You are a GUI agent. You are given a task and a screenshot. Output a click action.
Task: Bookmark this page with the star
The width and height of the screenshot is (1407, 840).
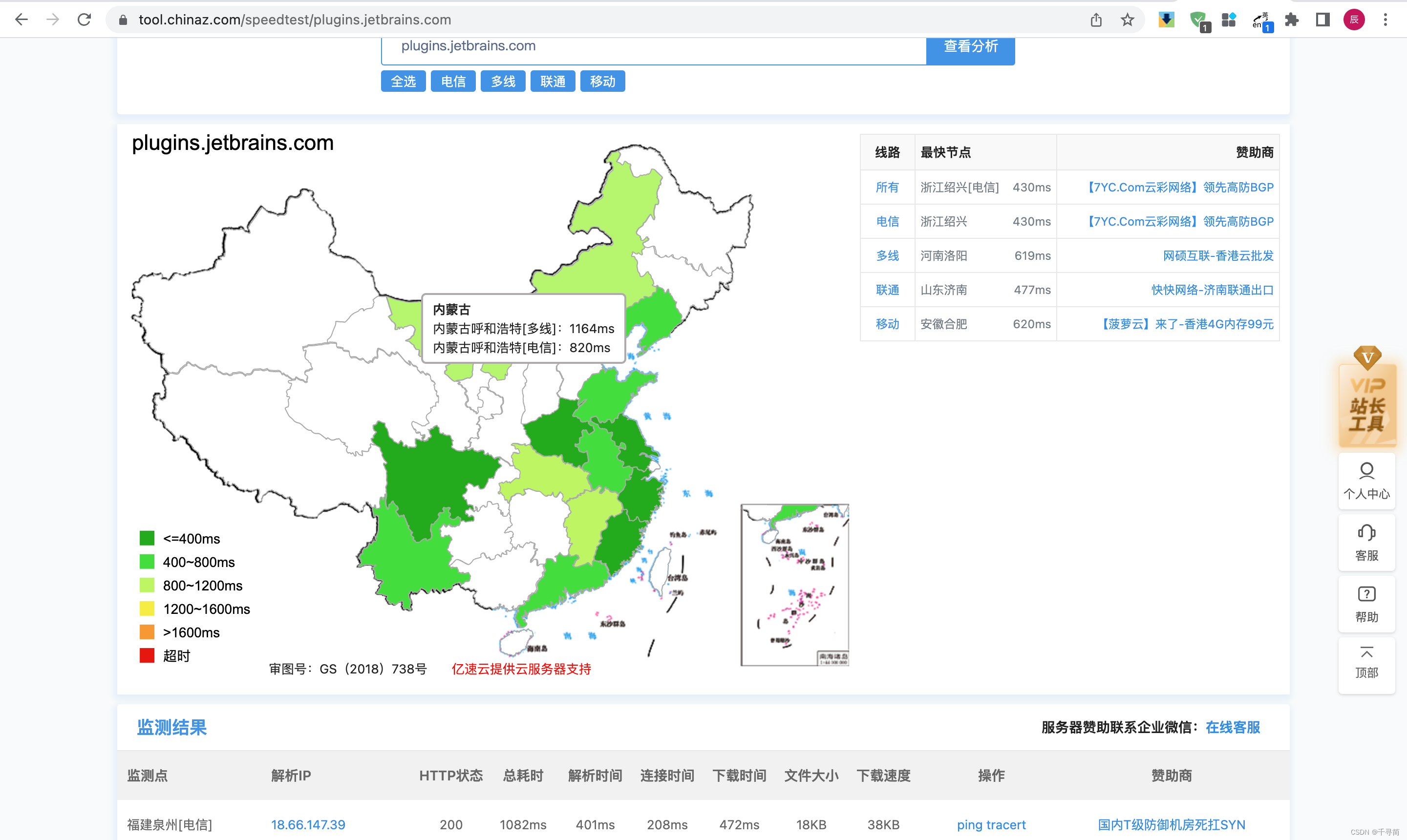point(1127,20)
